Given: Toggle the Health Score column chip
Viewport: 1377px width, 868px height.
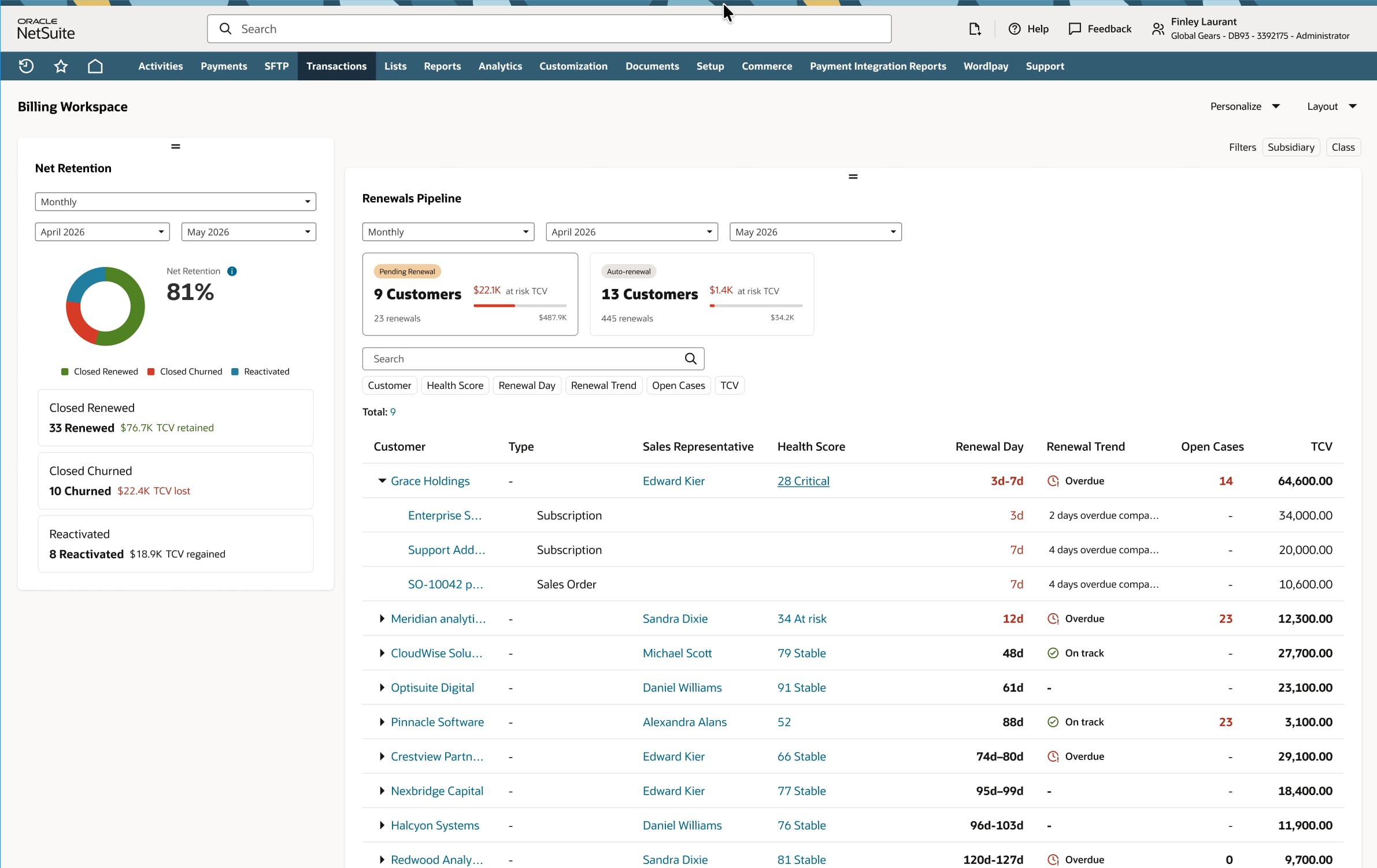Looking at the screenshot, I should pyautogui.click(x=455, y=385).
